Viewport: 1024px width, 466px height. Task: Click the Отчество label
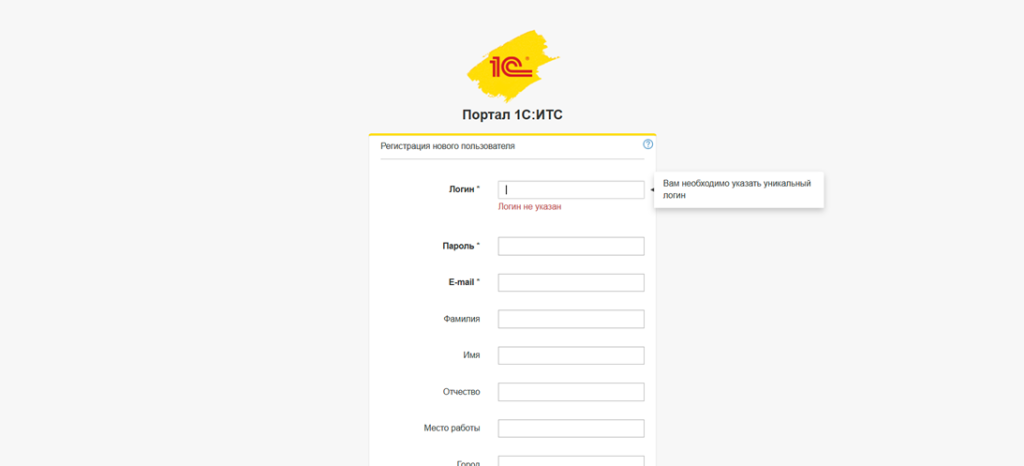click(x=461, y=392)
